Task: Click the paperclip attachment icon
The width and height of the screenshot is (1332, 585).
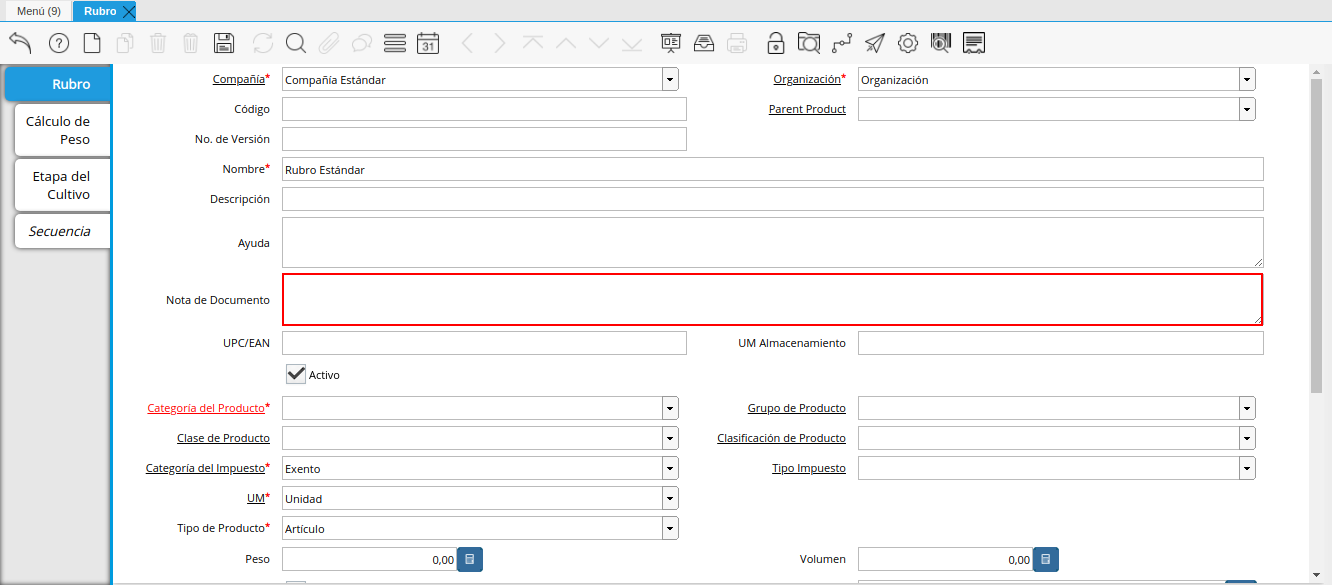Action: point(329,43)
